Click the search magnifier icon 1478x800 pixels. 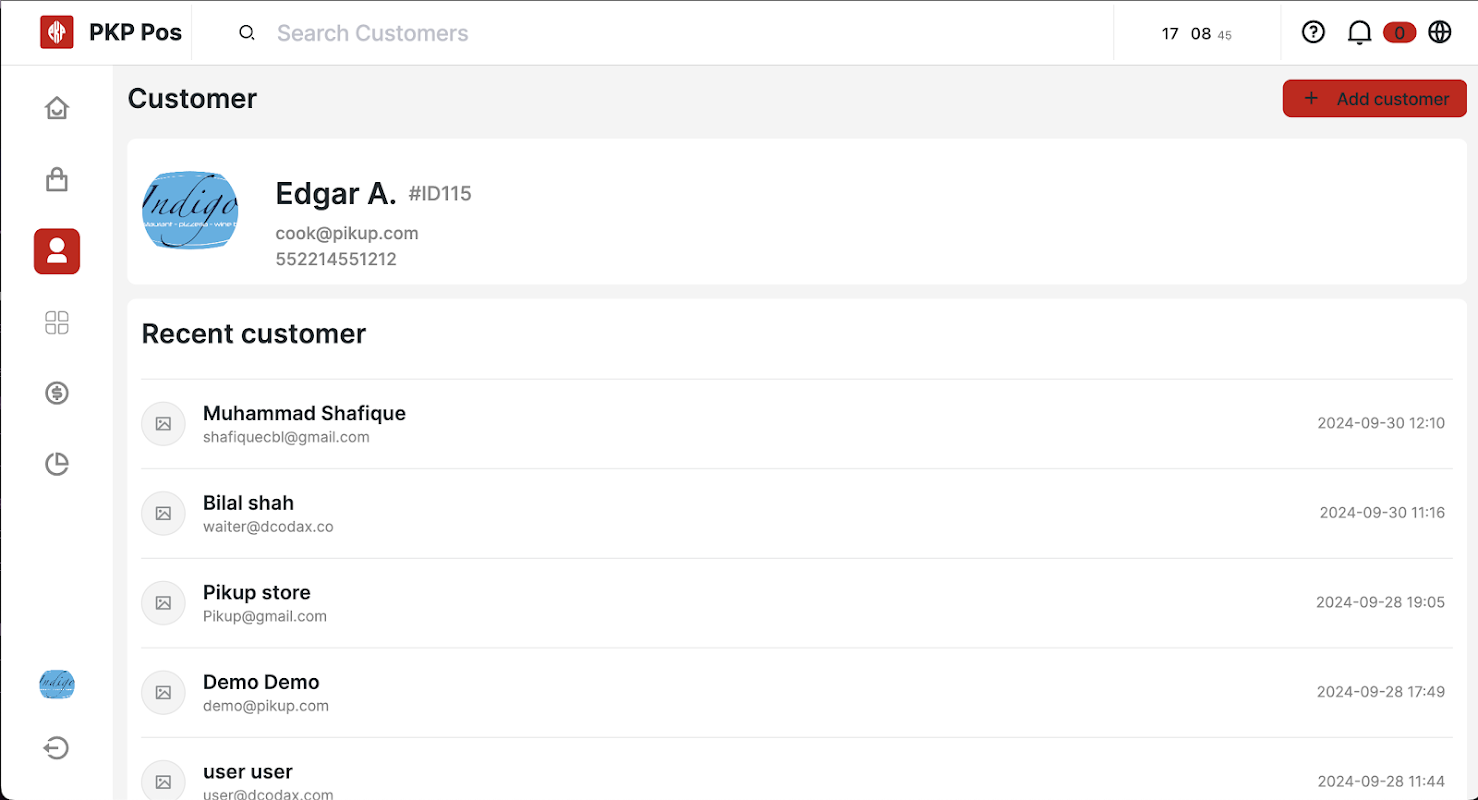tap(247, 33)
